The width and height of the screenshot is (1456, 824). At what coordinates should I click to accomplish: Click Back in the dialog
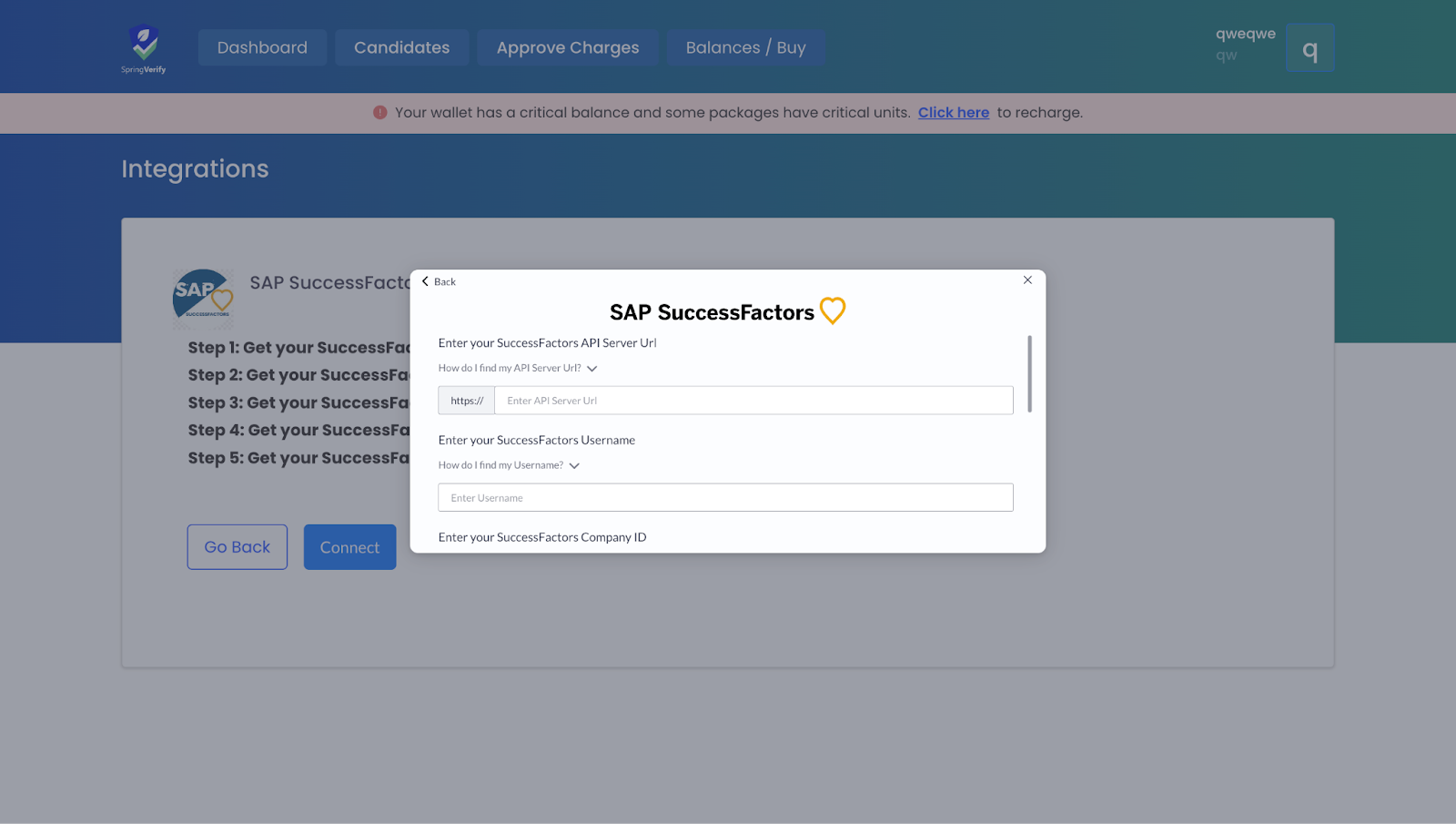439,282
